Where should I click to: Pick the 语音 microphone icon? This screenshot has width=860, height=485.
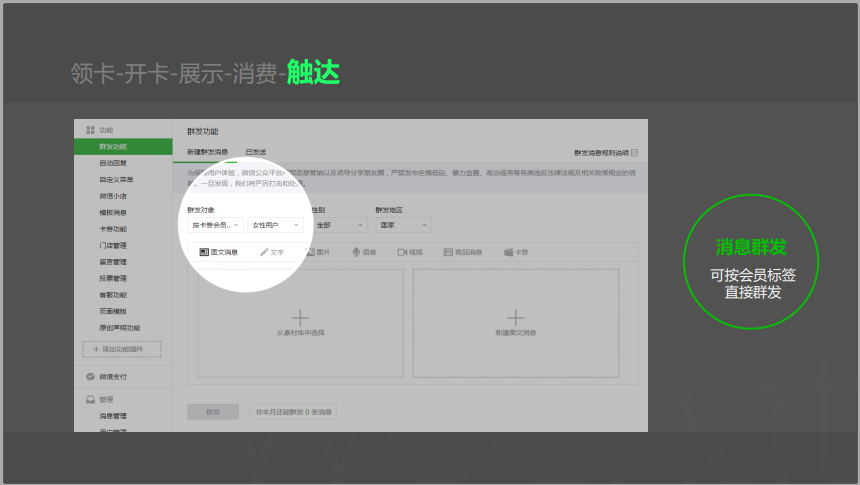(356, 252)
